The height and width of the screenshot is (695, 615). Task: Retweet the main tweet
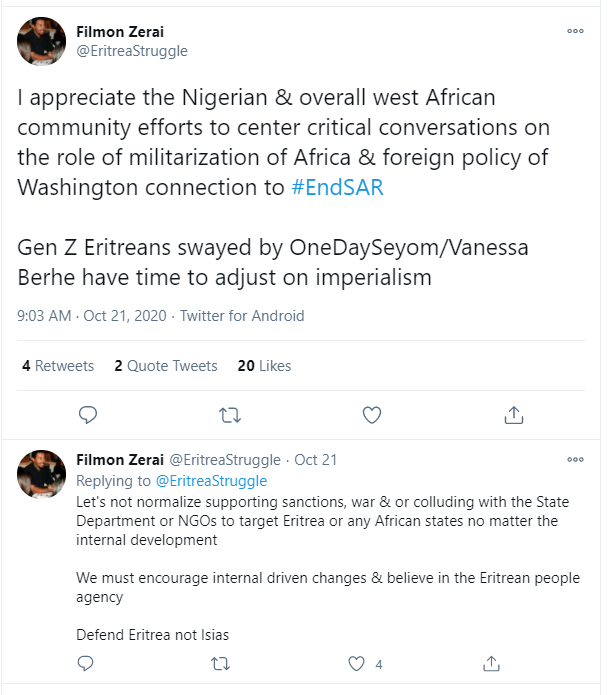click(229, 414)
